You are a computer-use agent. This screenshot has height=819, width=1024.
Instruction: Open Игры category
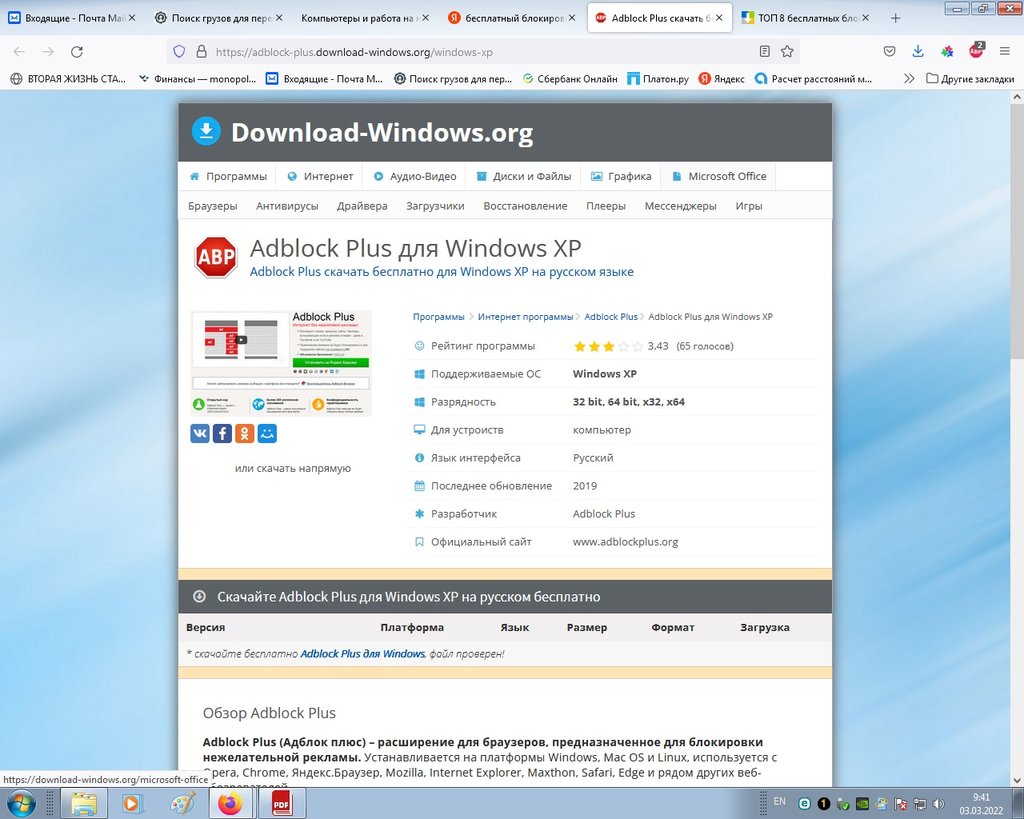pyautogui.click(x=748, y=206)
